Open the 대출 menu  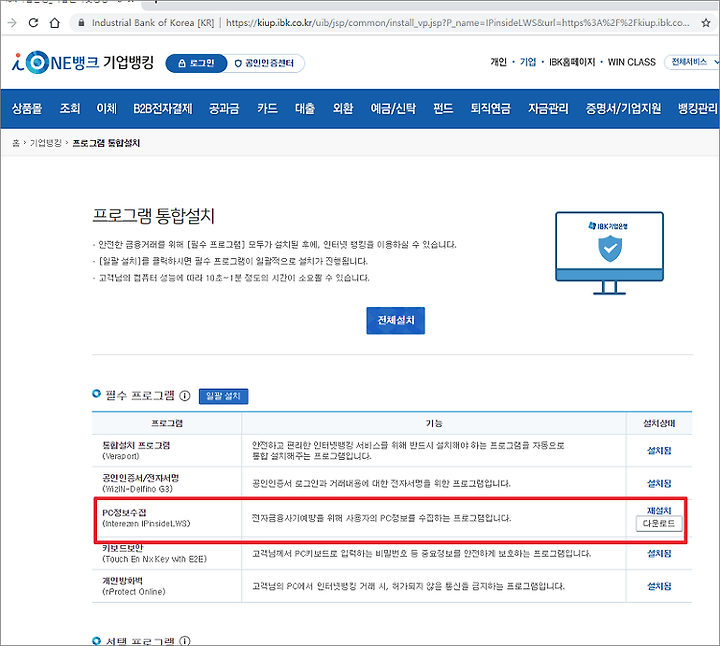coord(305,109)
